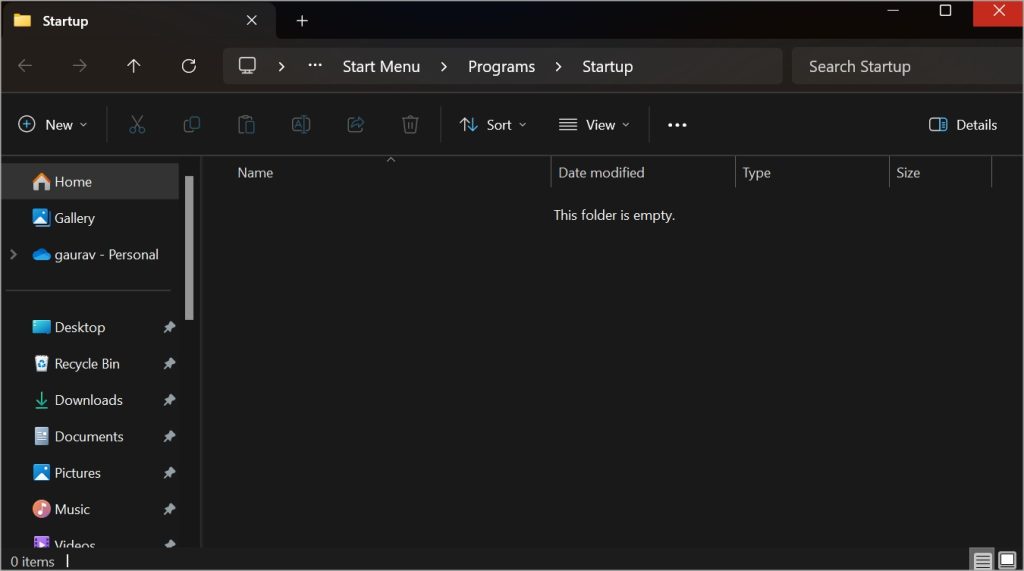Click the 0 items status text
Viewport: 1024px width, 571px height.
tap(33, 562)
